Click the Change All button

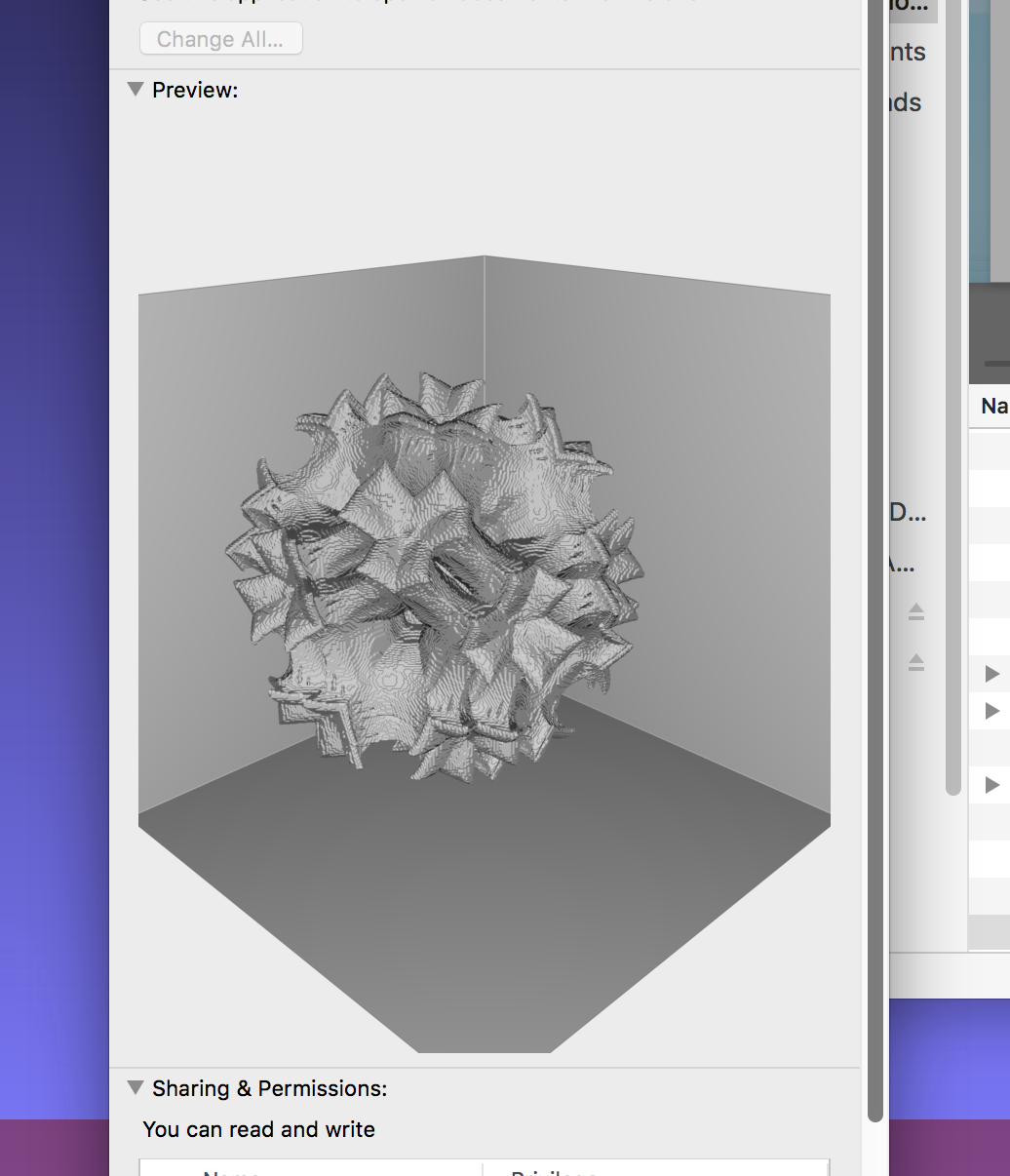220,38
